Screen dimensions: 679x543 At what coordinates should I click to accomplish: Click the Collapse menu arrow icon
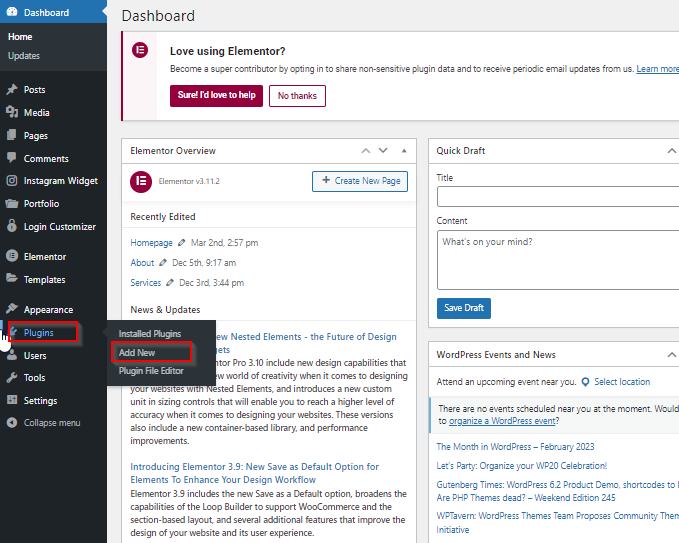tap(12, 423)
